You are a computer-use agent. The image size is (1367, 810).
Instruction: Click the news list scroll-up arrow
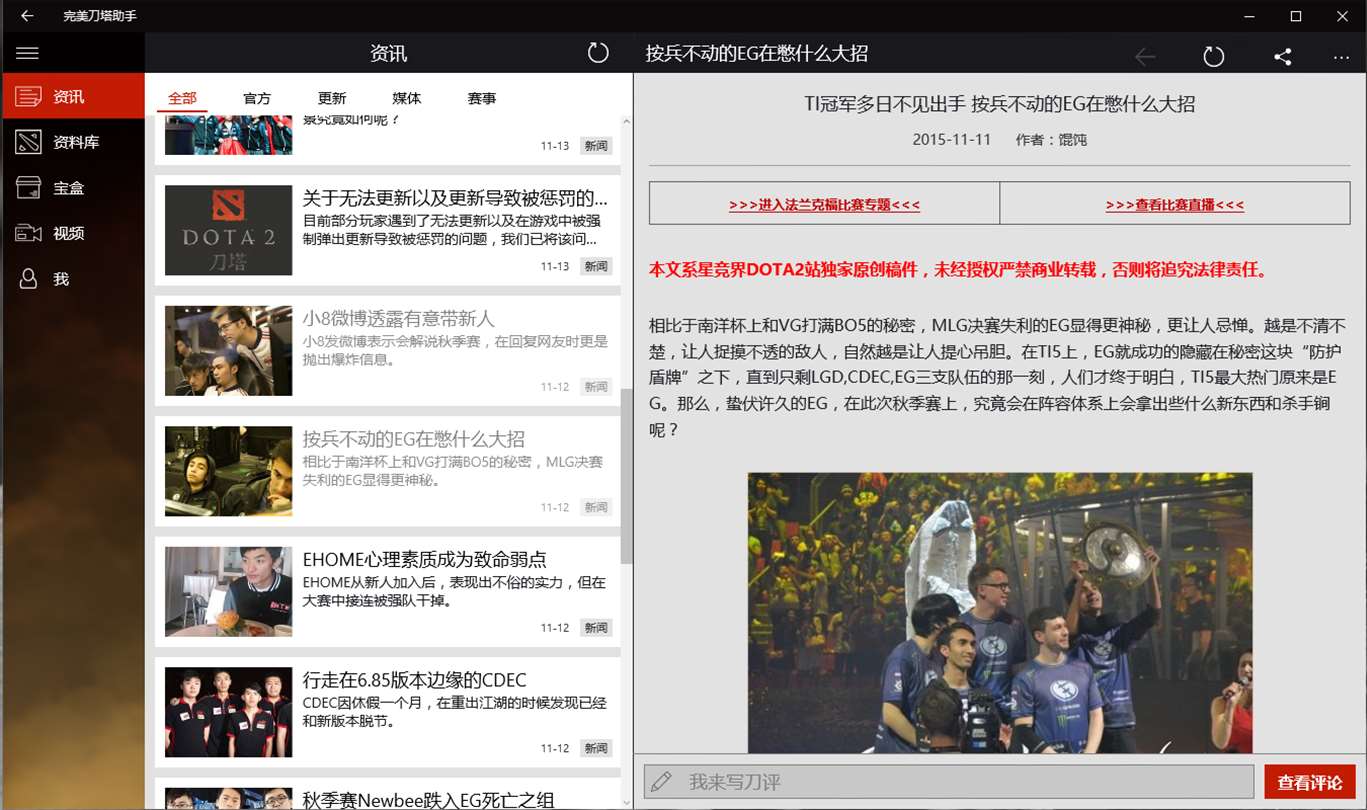(627, 122)
